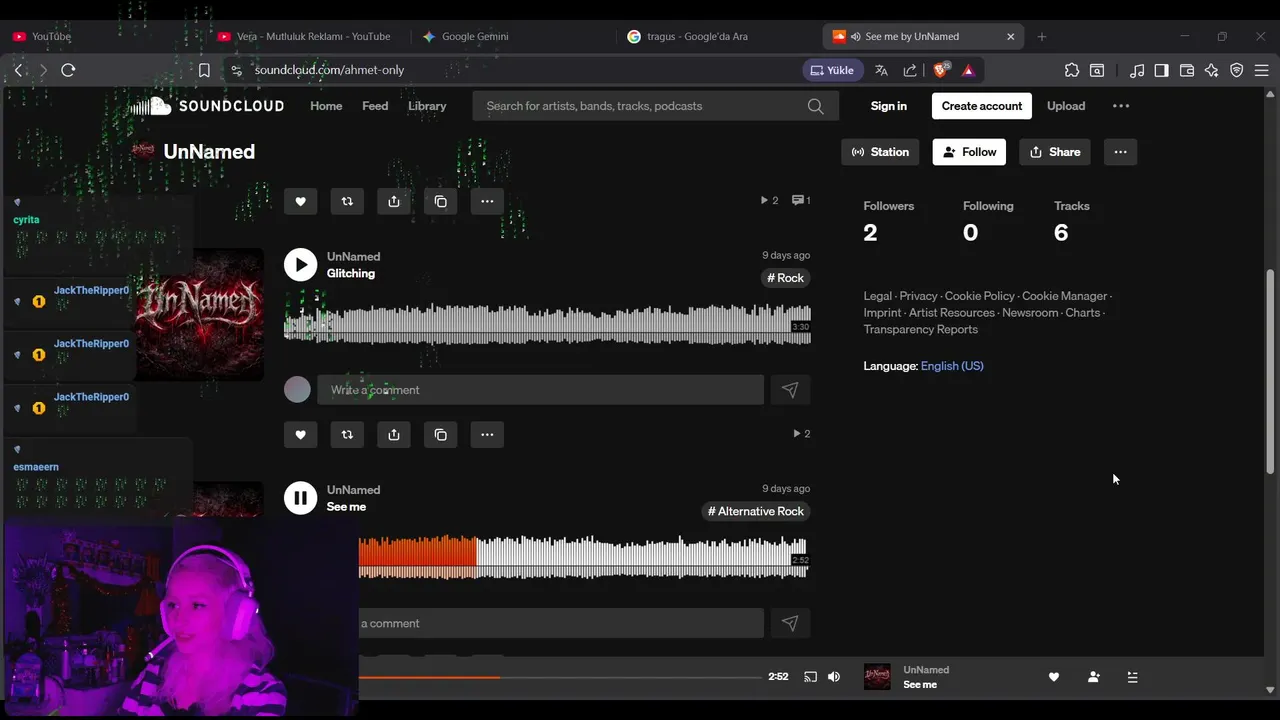Image resolution: width=1280 pixels, height=720 pixels.
Task: Seek within the bottom player progress bar
Action: point(560,677)
